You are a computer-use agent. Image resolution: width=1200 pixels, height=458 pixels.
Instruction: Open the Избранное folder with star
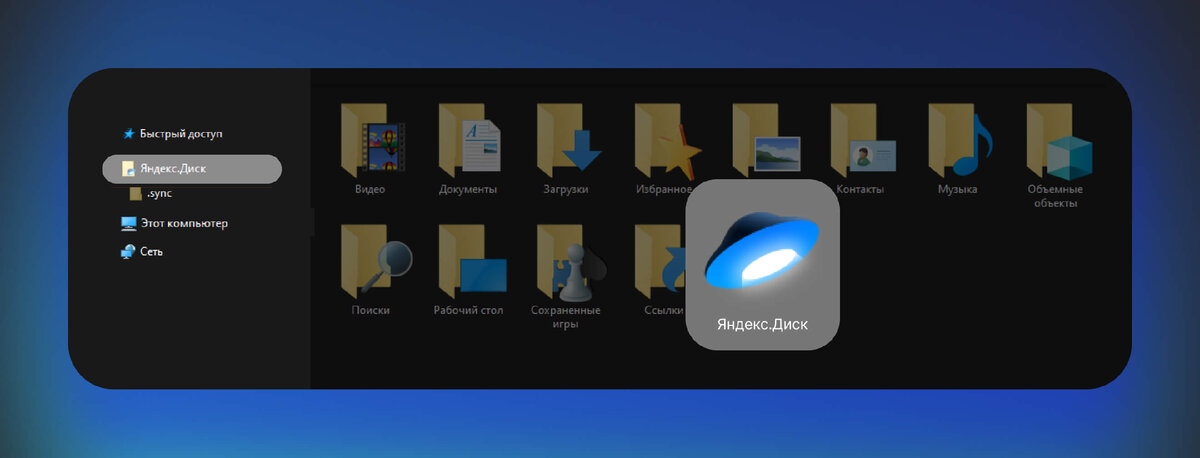pyautogui.click(x=666, y=139)
